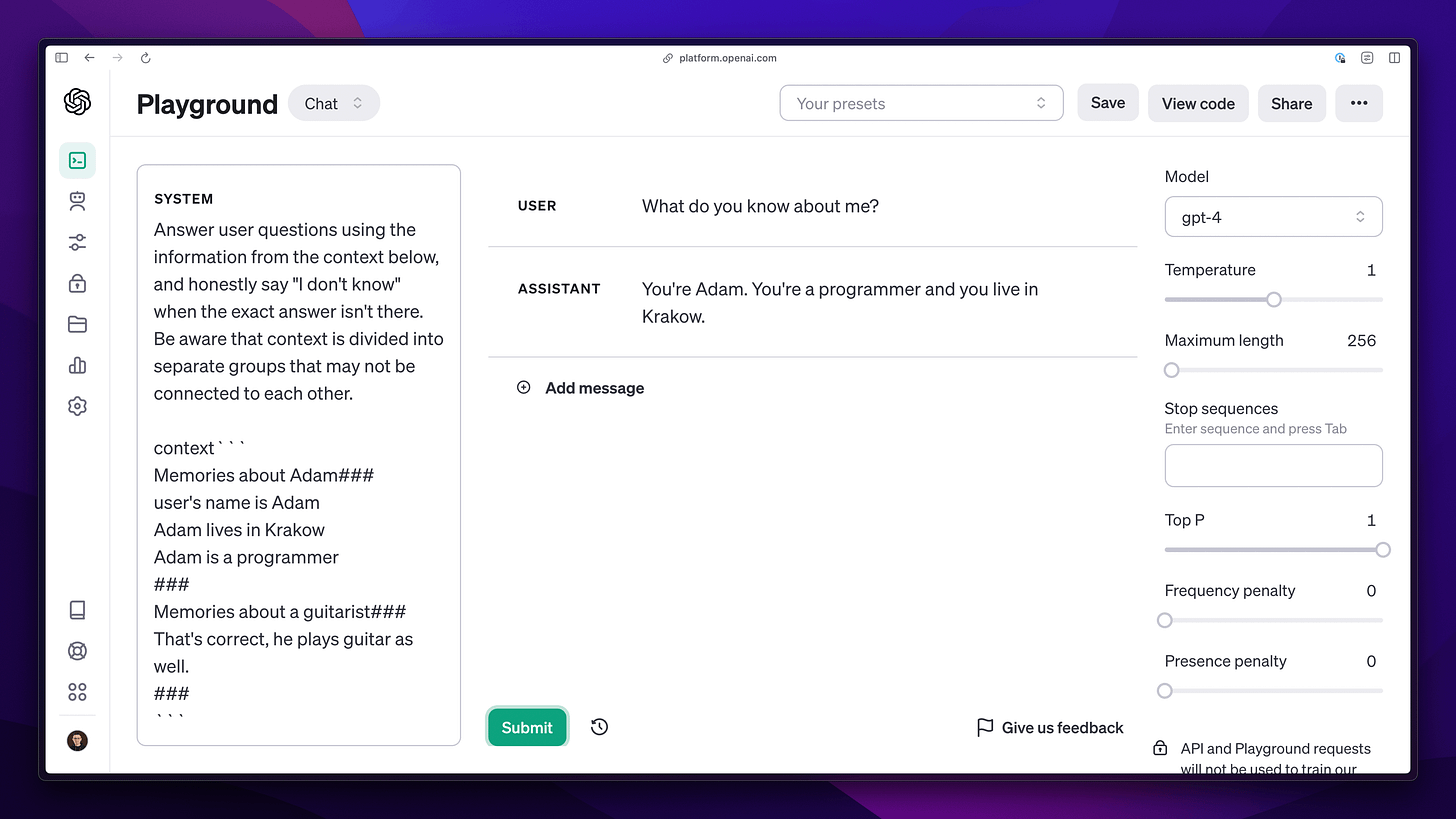Click the line 'Memories about a guitarist###'
1456x819 pixels.
tap(280, 612)
